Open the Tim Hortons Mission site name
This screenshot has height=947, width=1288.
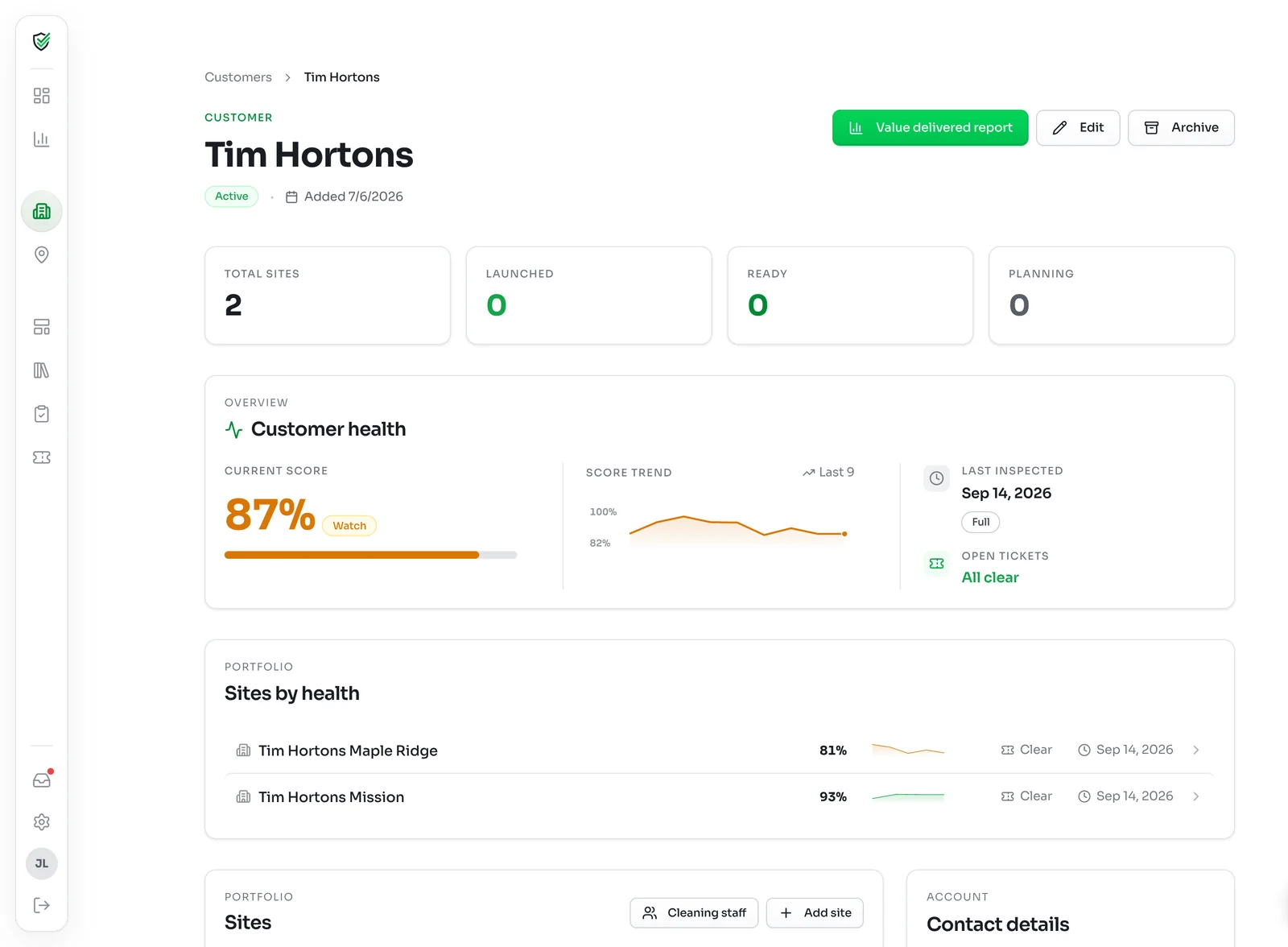click(331, 797)
